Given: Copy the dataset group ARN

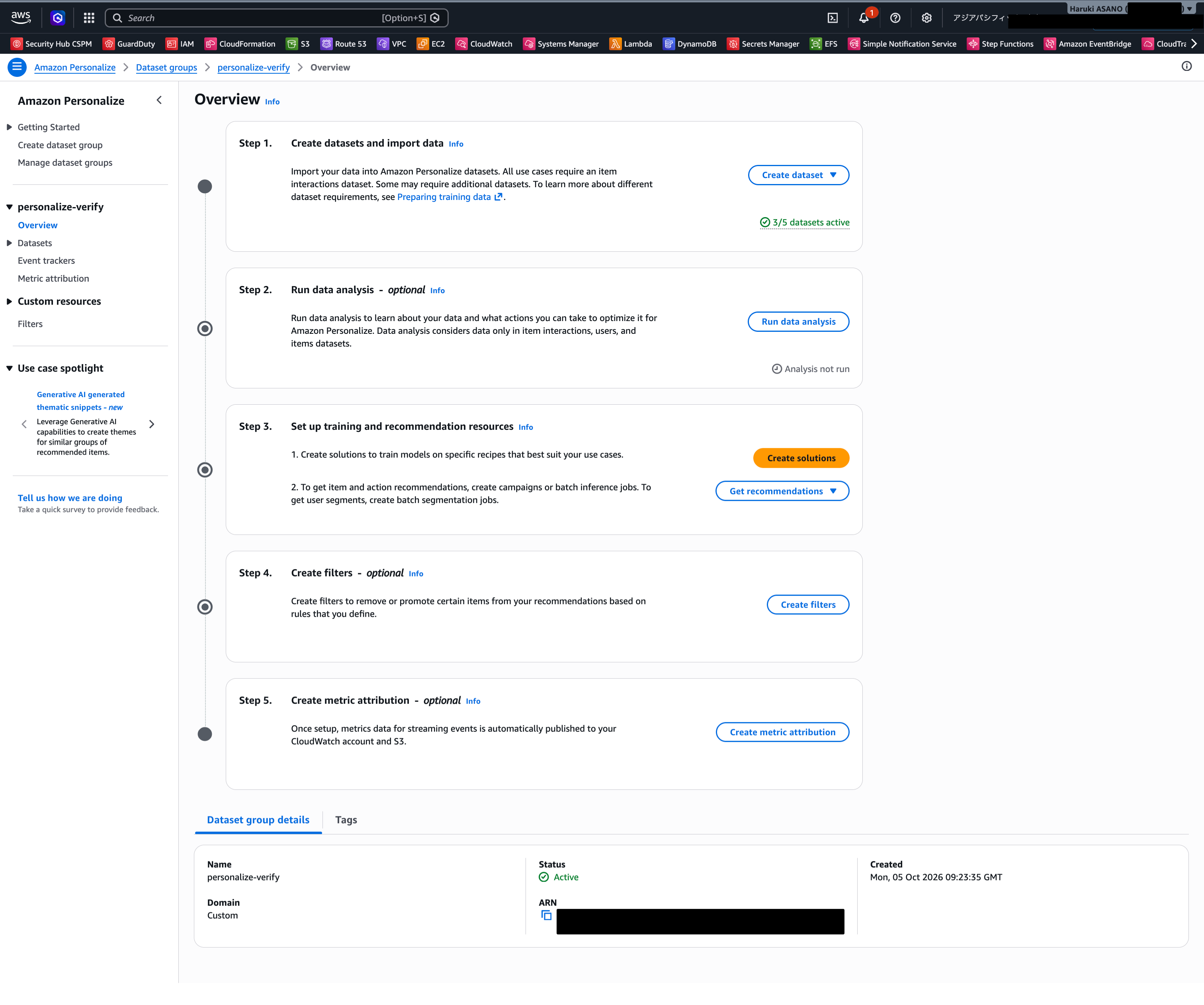Looking at the screenshot, I should click(546, 915).
